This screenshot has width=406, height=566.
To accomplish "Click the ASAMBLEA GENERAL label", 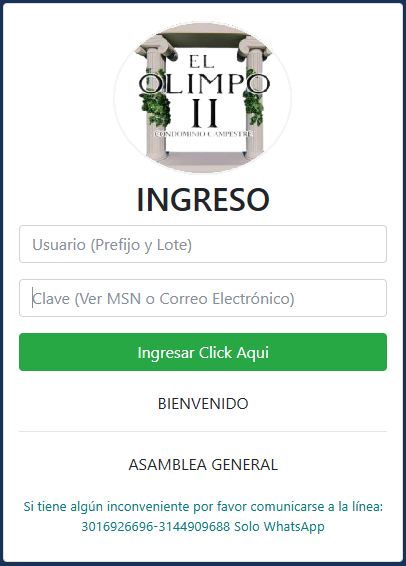I will (203, 465).
